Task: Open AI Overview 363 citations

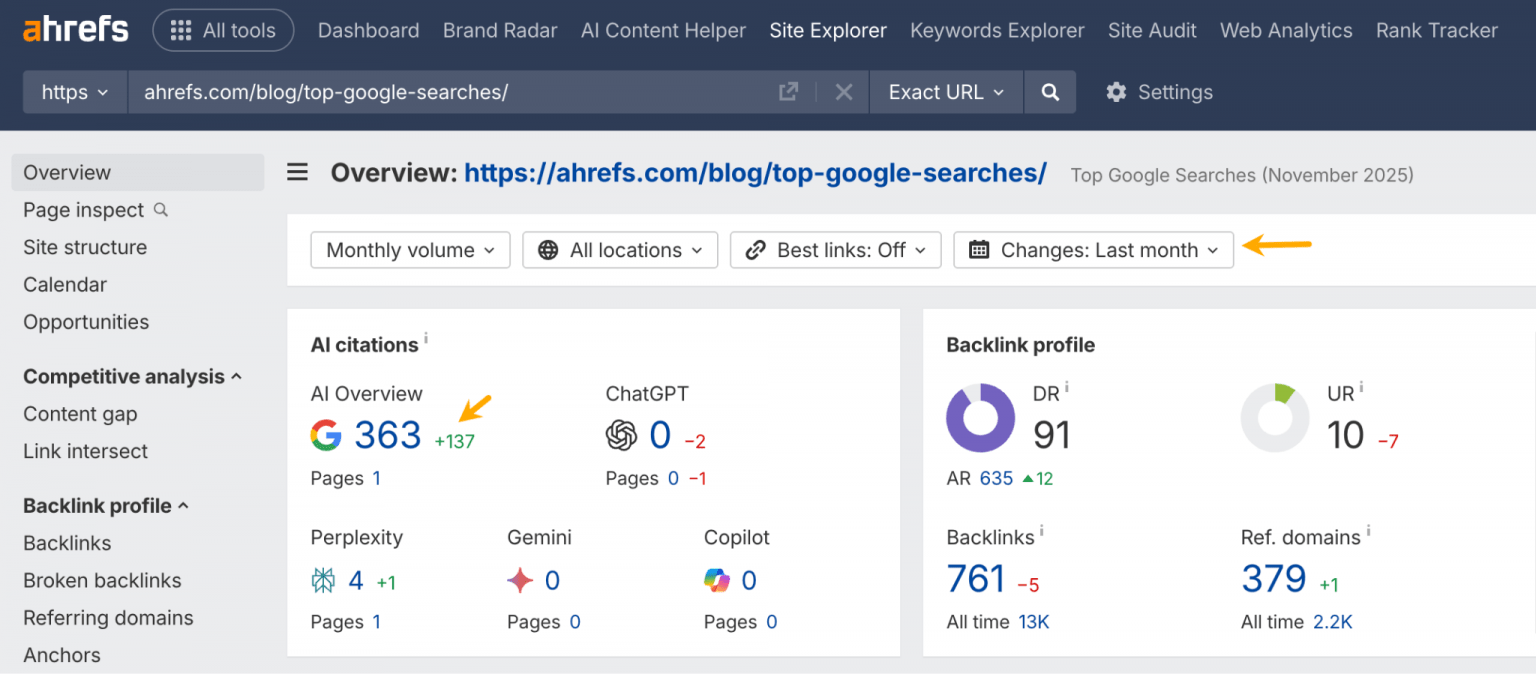Action: click(x=388, y=435)
